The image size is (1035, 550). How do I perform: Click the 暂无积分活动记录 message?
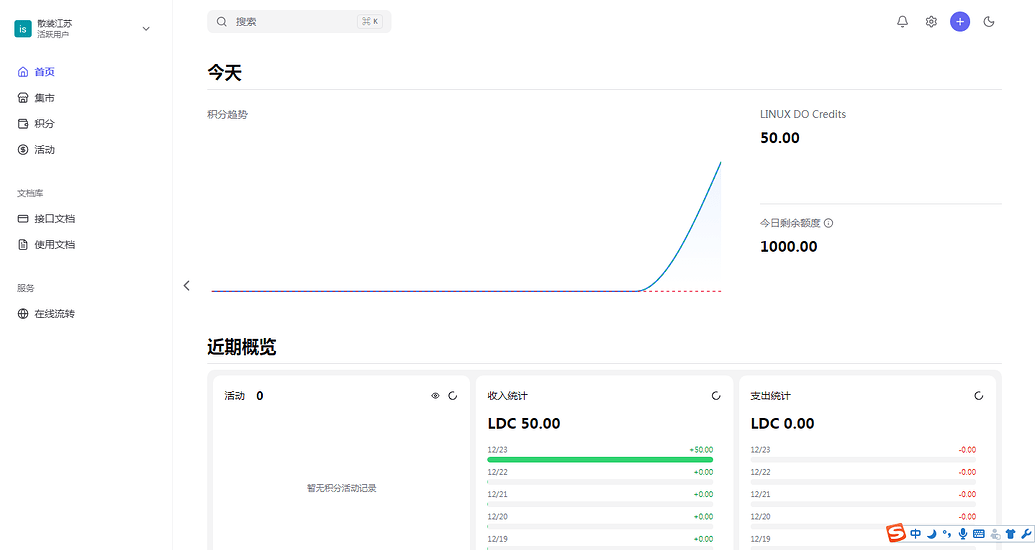[341, 488]
